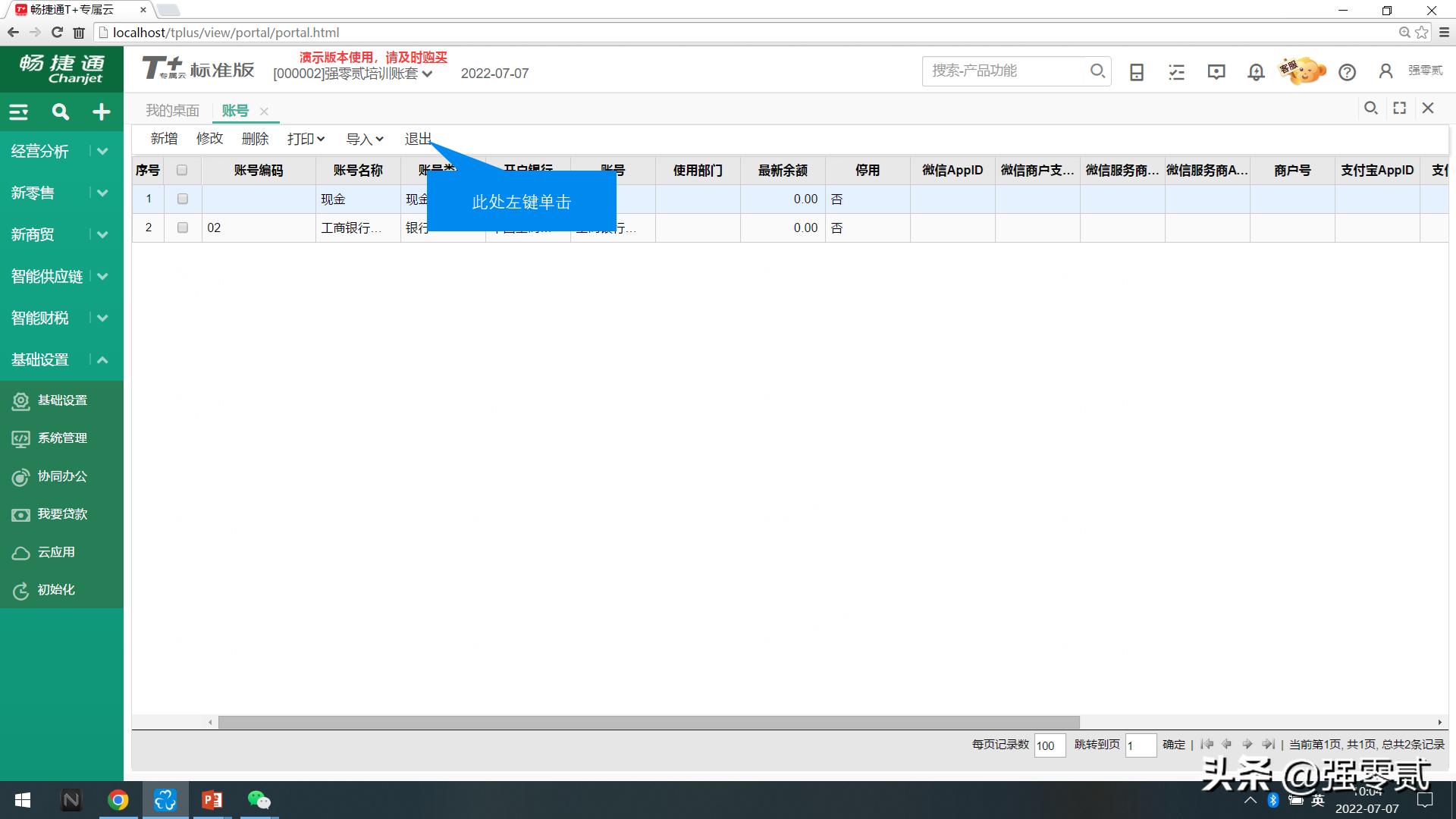Image resolution: width=1456 pixels, height=819 pixels.
Task: Click the notification bell icon
Action: click(1255, 71)
